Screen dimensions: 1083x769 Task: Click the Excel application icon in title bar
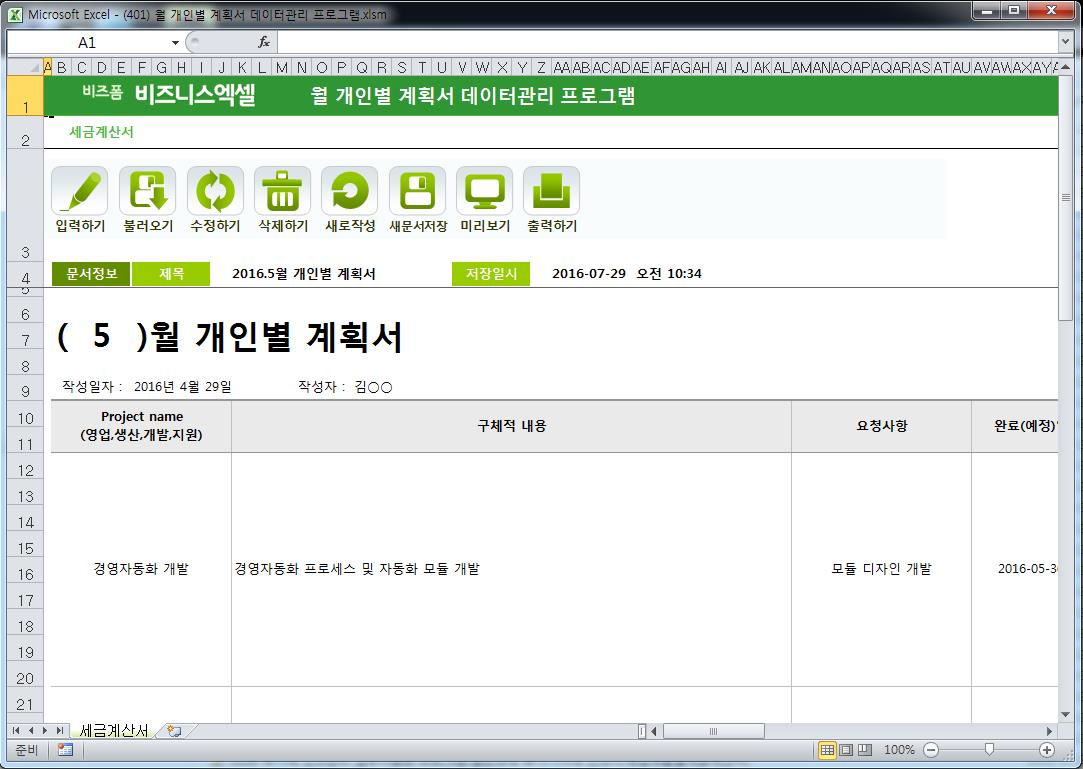[15, 14]
